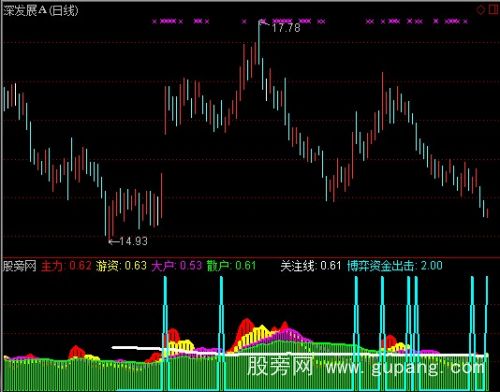
Task: Click the 17.78 high price label
Action: [x=286, y=28]
